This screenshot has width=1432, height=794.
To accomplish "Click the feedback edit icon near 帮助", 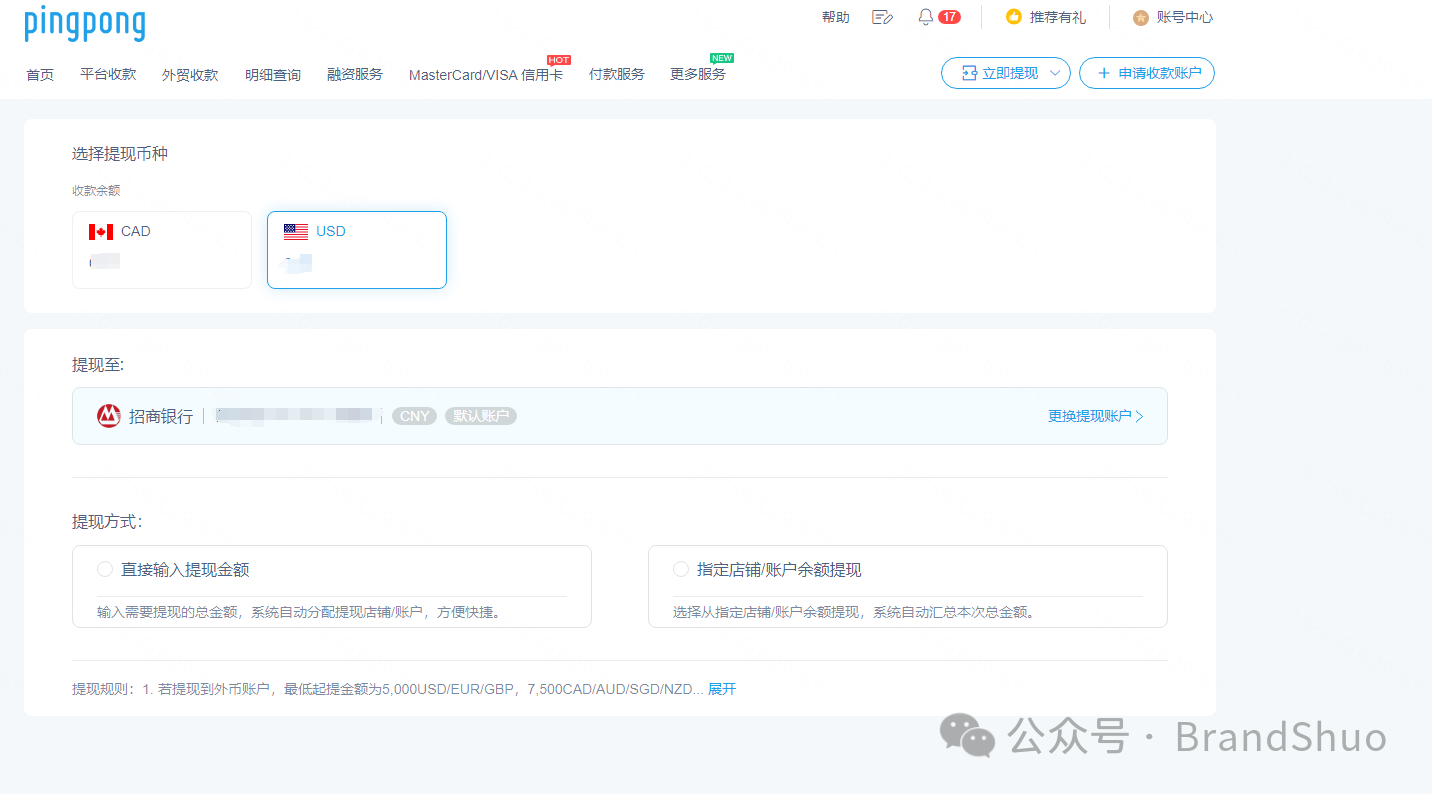I will point(881,16).
